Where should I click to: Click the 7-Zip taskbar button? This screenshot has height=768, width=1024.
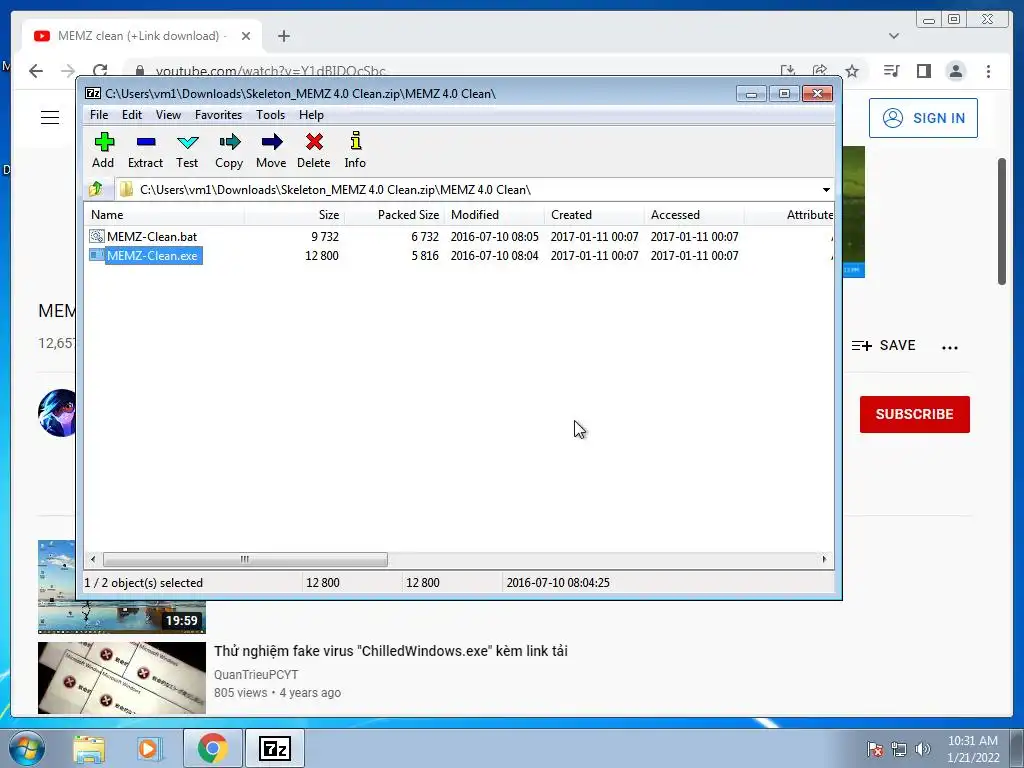274,748
